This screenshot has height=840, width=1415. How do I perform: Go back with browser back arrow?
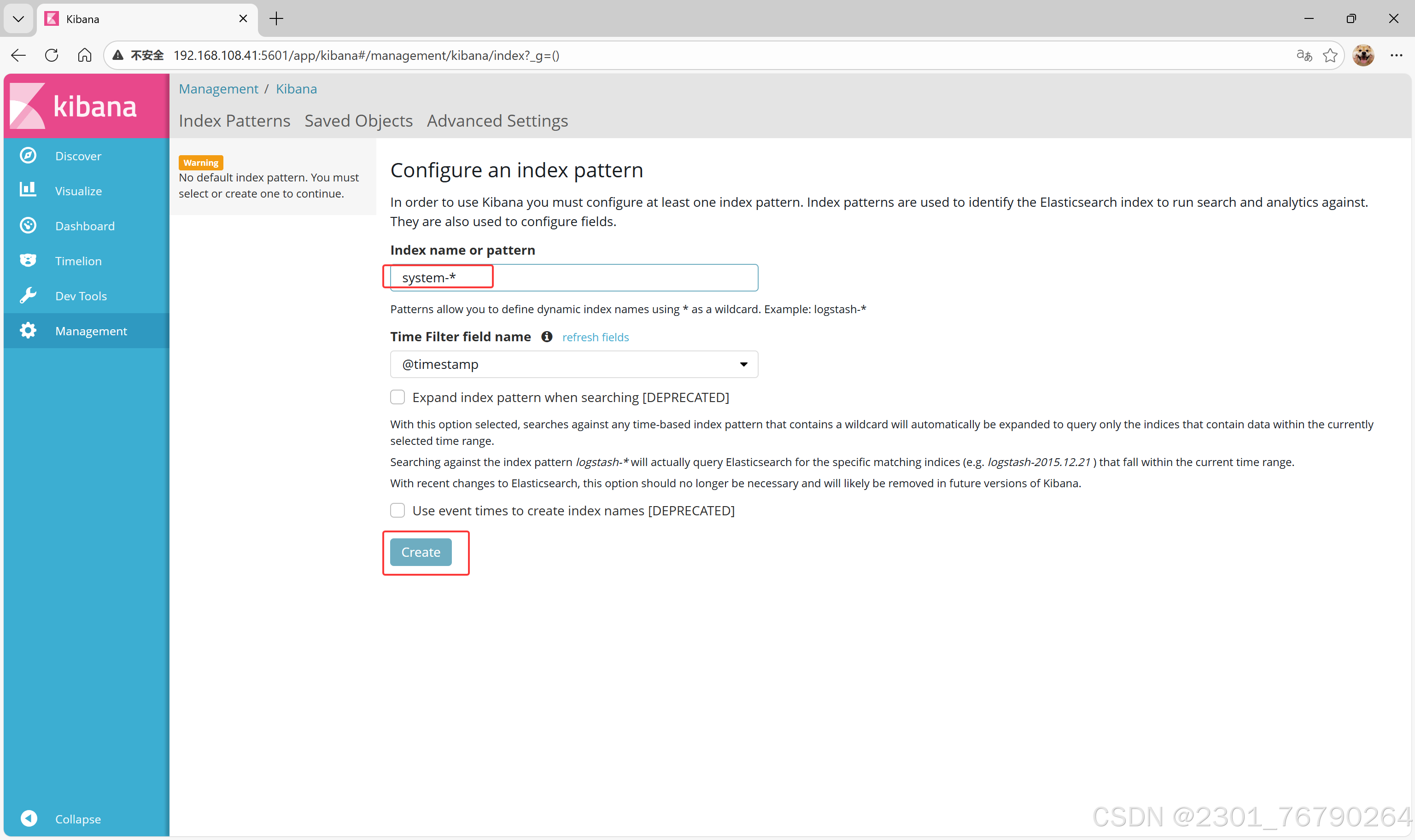pos(19,55)
